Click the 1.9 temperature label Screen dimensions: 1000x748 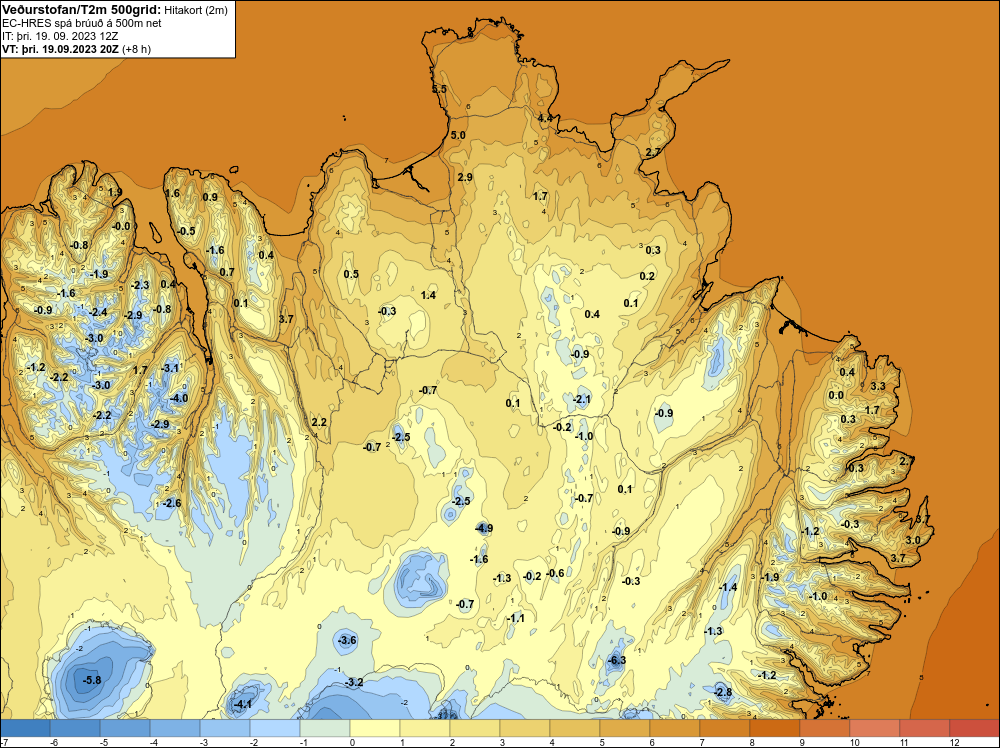click(x=115, y=193)
